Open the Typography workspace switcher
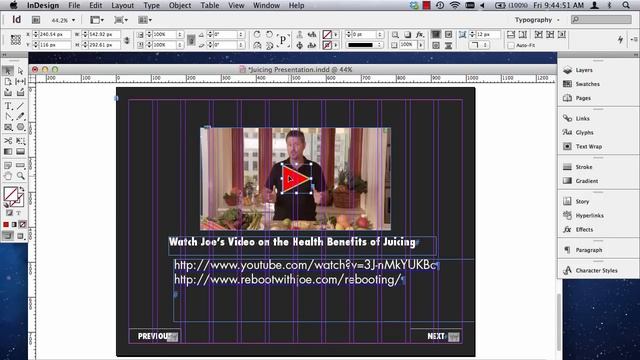 [x=537, y=20]
